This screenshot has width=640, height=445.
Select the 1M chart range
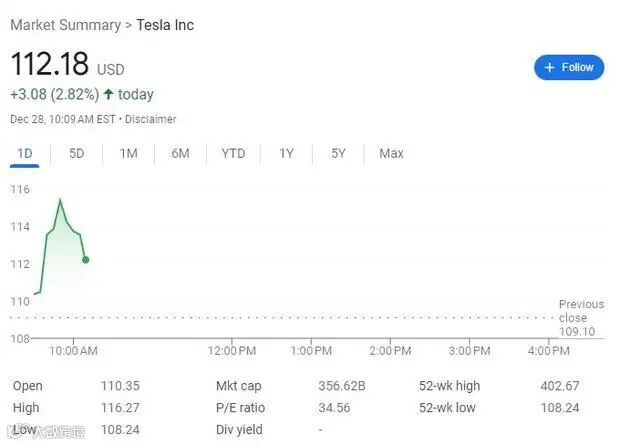128,153
